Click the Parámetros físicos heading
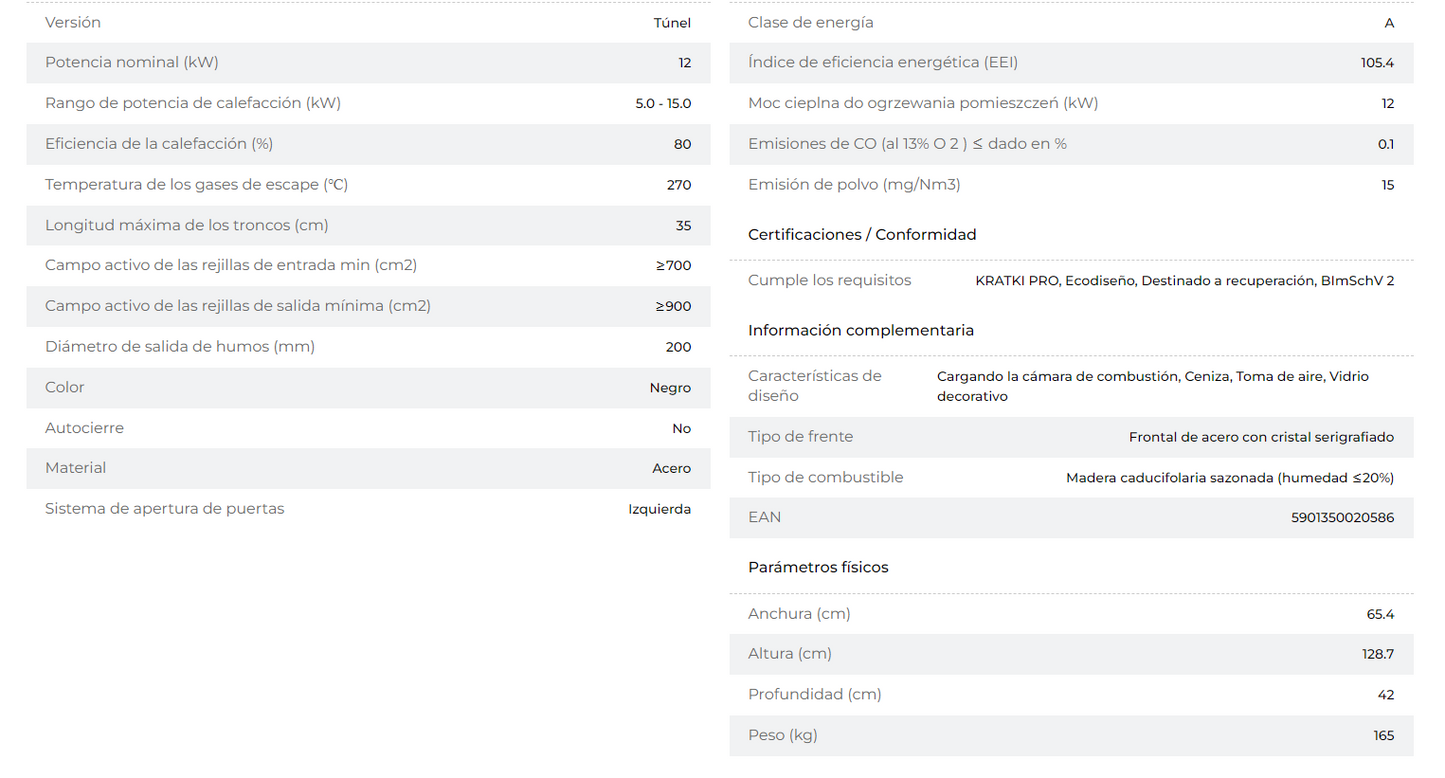Viewport: 1445px width, 778px height. tap(818, 568)
